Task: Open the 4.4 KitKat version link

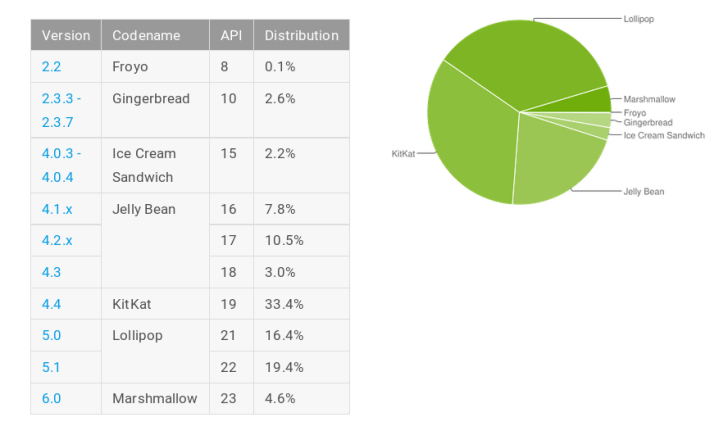Action: coord(51,304)
